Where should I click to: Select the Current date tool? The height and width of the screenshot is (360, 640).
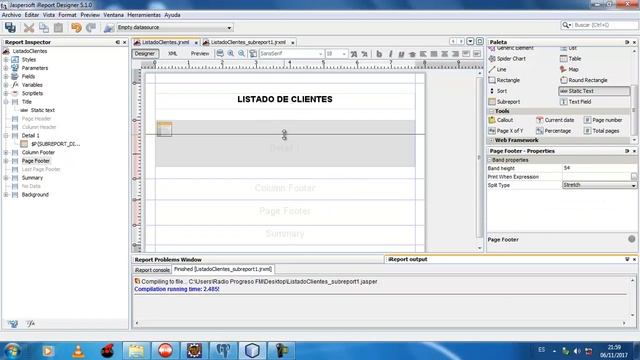[555, 120]
